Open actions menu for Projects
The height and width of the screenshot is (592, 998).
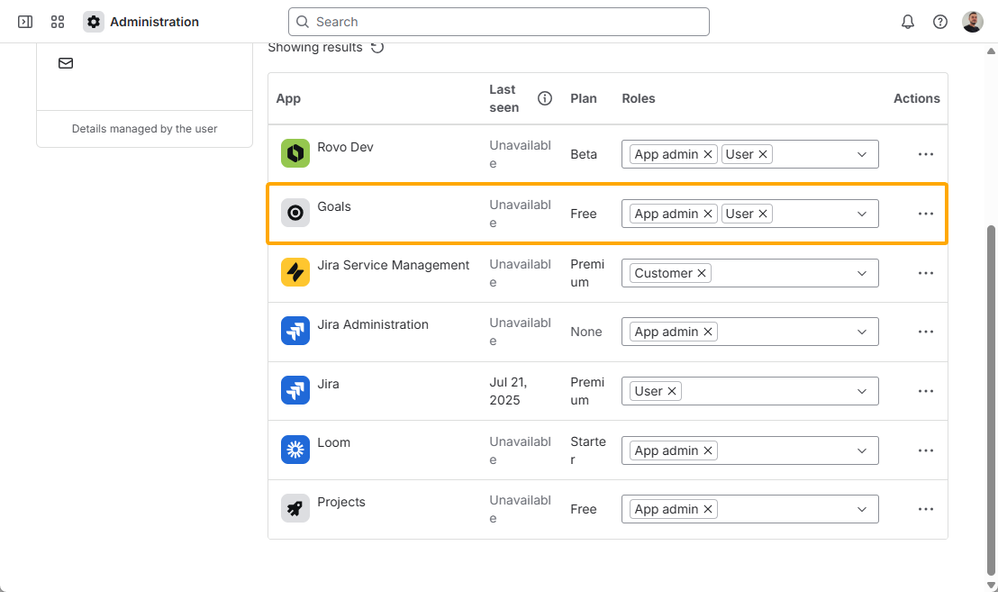coord(925,509)
